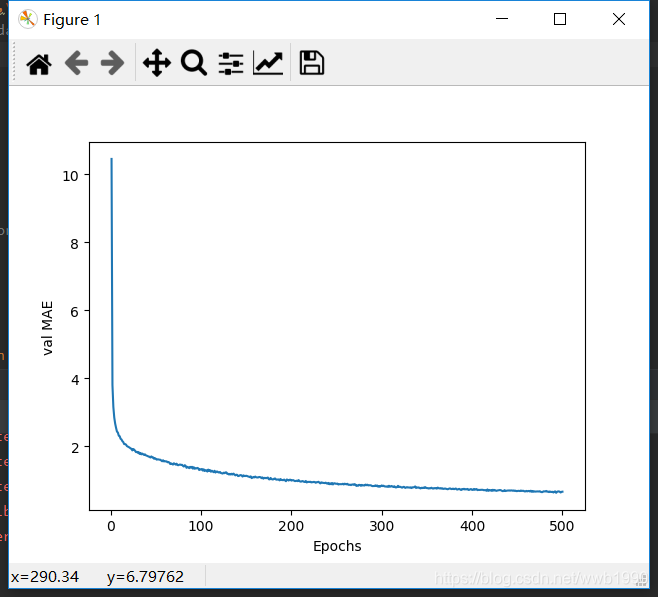Click the x-axis tick label 300
This screenshot has width=658, height=597.
click(381, 526)
